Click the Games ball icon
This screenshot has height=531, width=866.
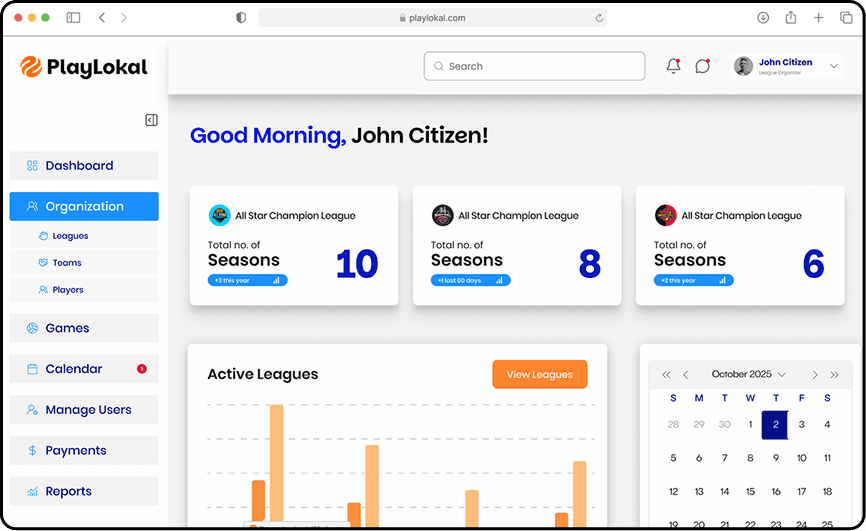(33, 328)
